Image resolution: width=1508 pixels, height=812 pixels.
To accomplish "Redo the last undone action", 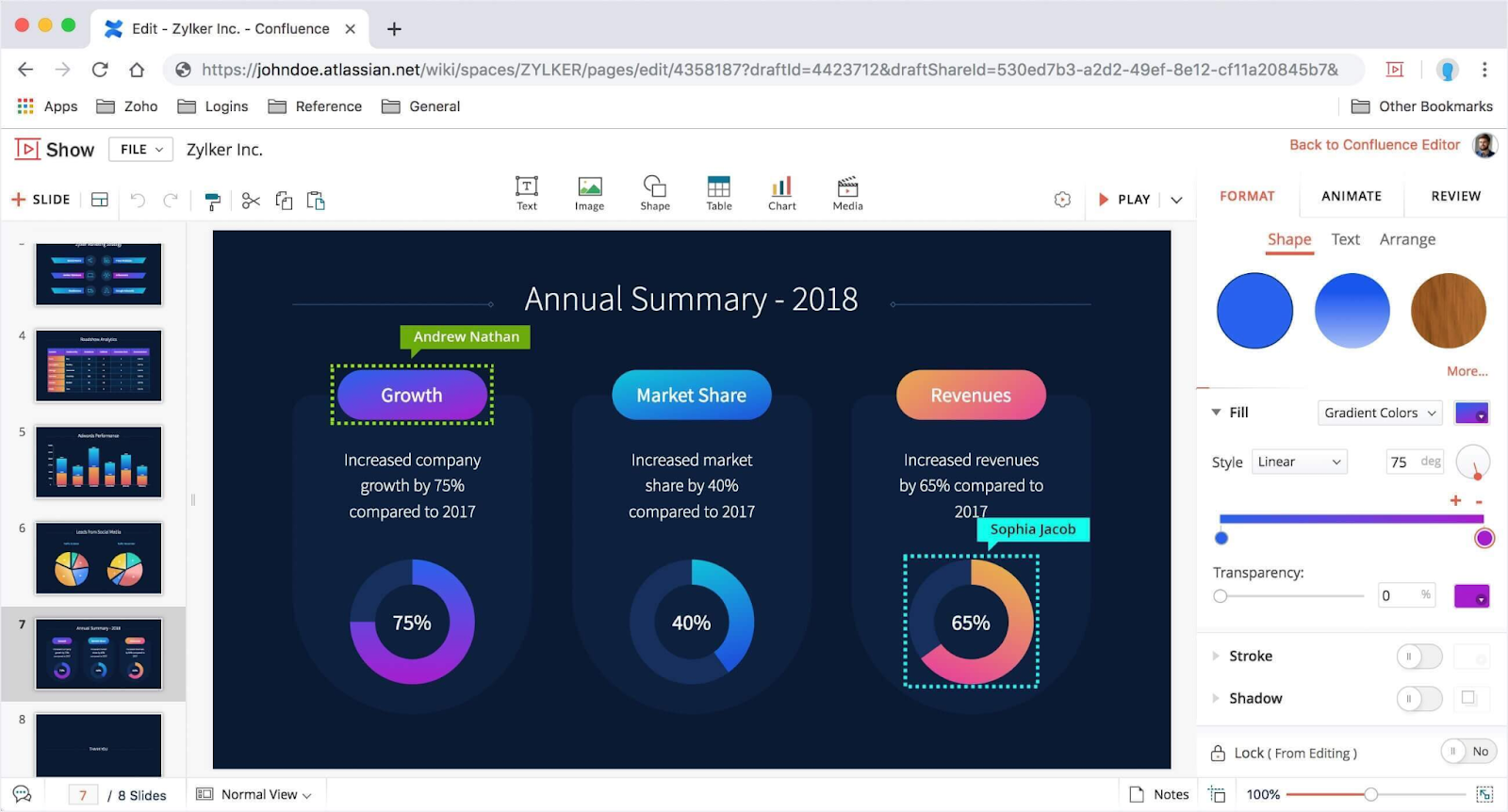I will click(171, 200).
